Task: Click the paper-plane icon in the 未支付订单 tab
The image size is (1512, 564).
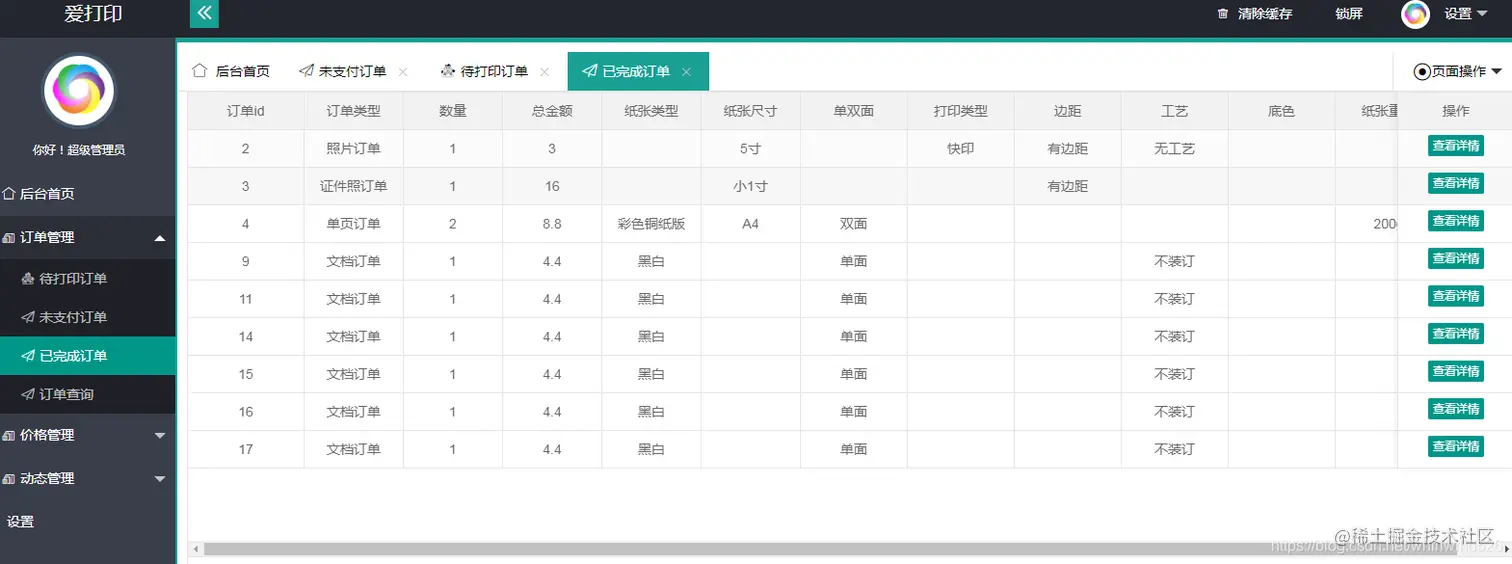Action: click(x=306, y=71)
